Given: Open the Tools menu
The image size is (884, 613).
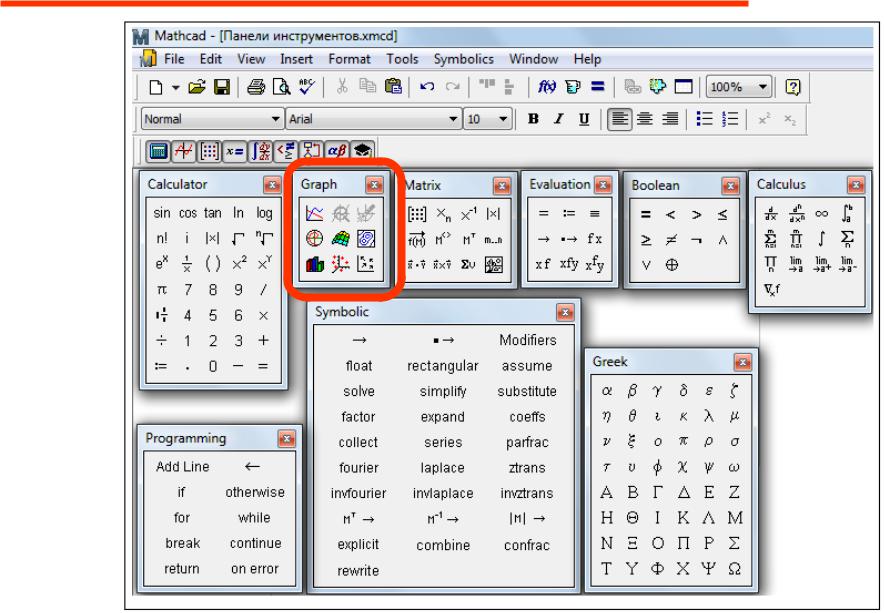Looking at the screenshot, I should tap(402, 59).
